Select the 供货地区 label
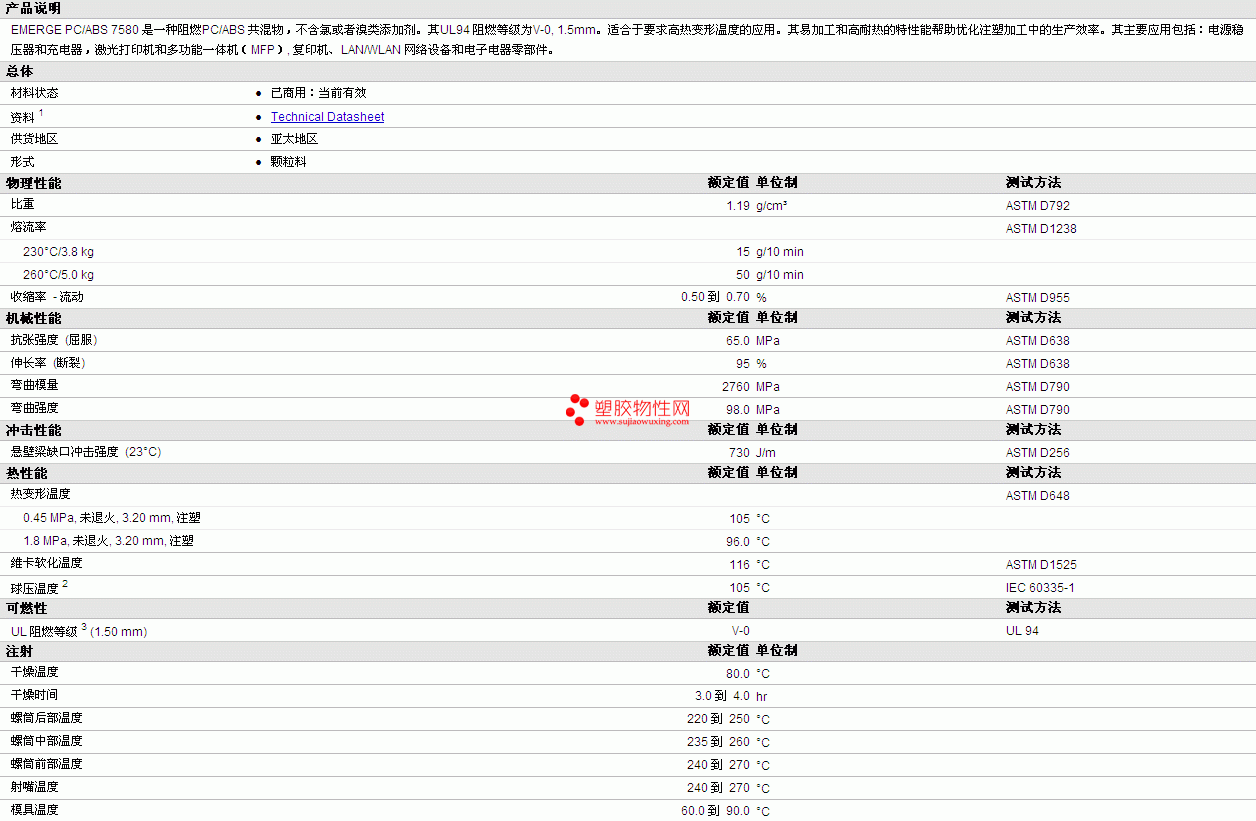Screen dimensions: 1256x821 click(35, 139)
